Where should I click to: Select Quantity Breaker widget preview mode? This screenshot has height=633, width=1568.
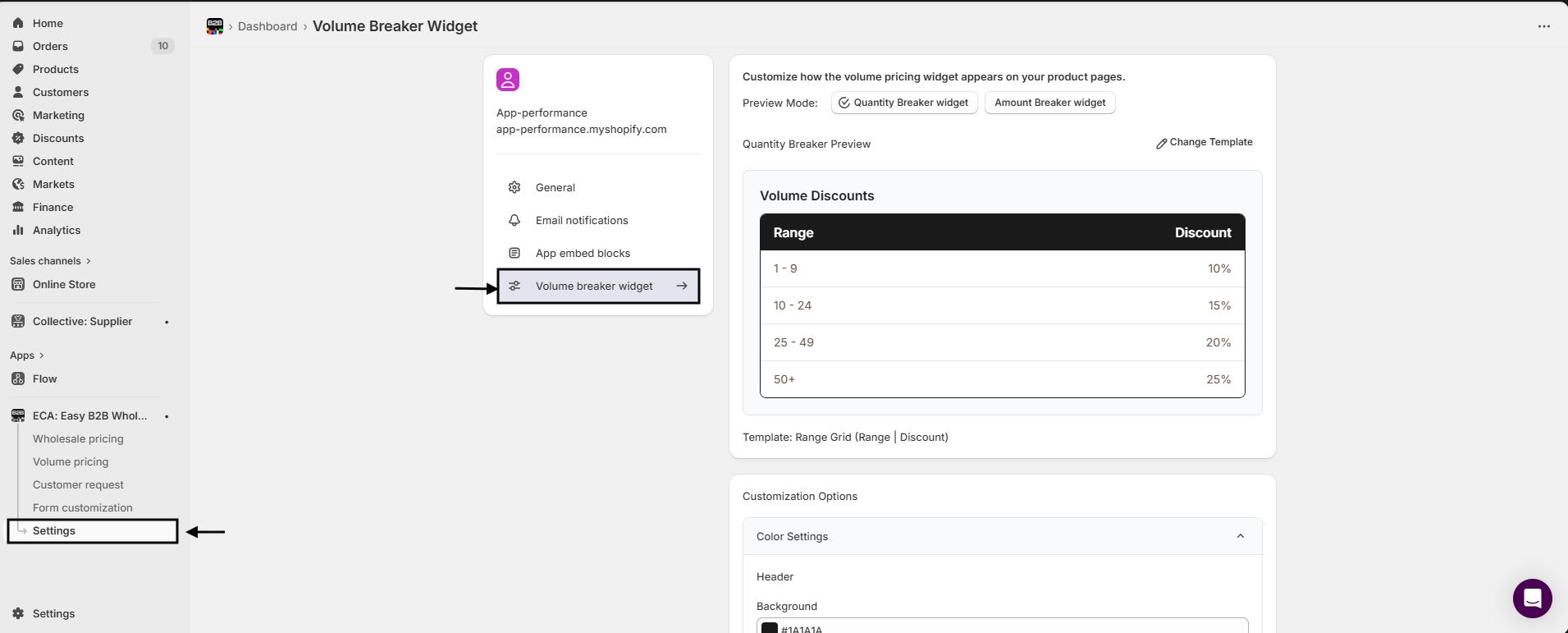click(x=903, y=103)
